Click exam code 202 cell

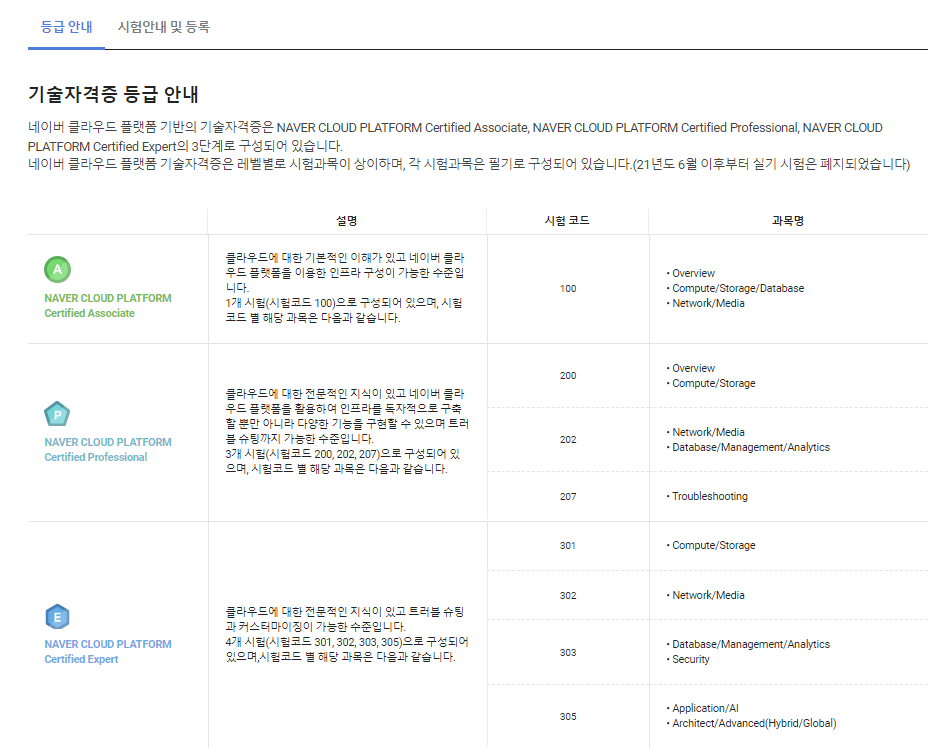pos(568,439)
